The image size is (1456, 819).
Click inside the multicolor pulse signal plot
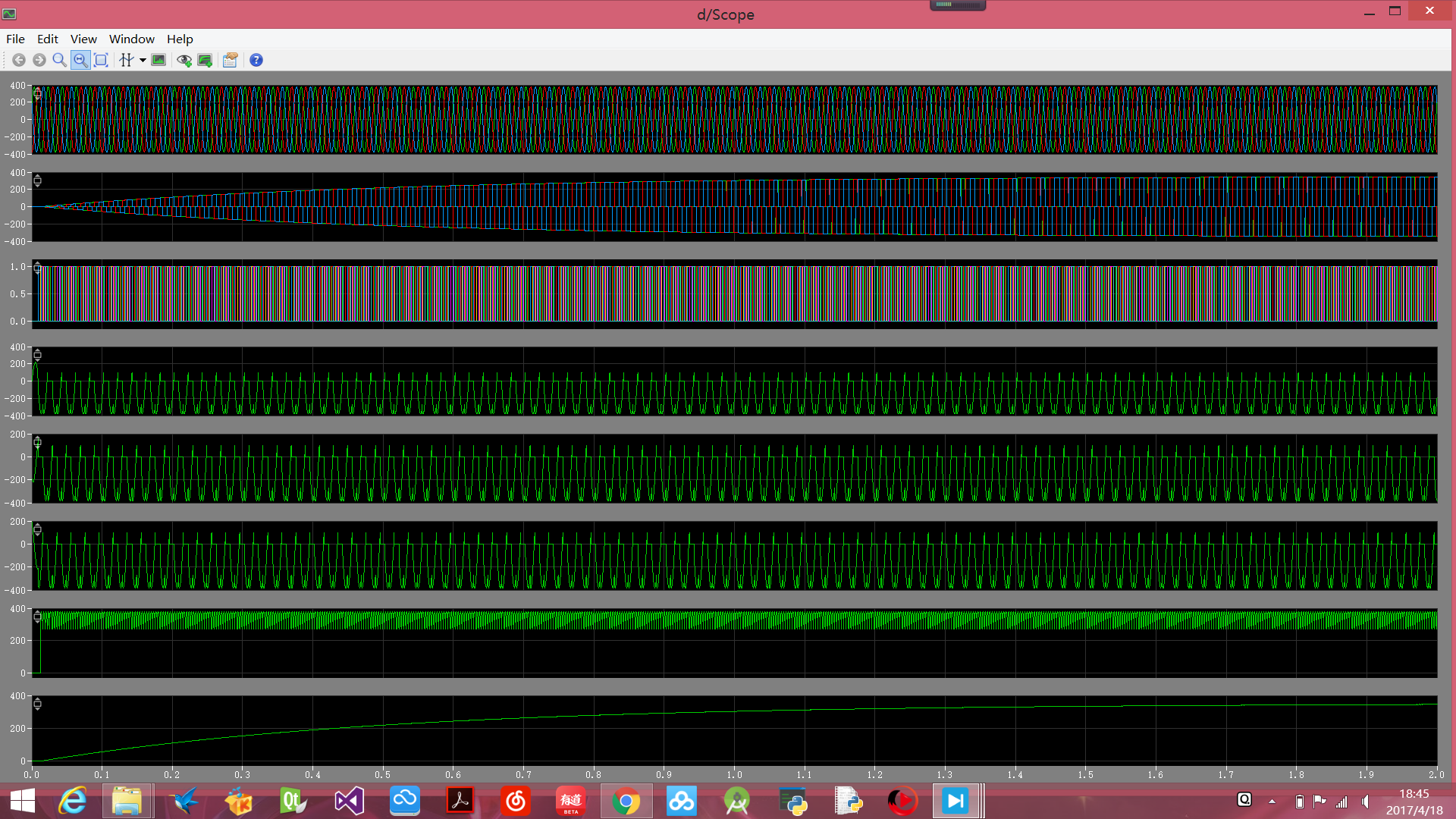coord(734,294)
